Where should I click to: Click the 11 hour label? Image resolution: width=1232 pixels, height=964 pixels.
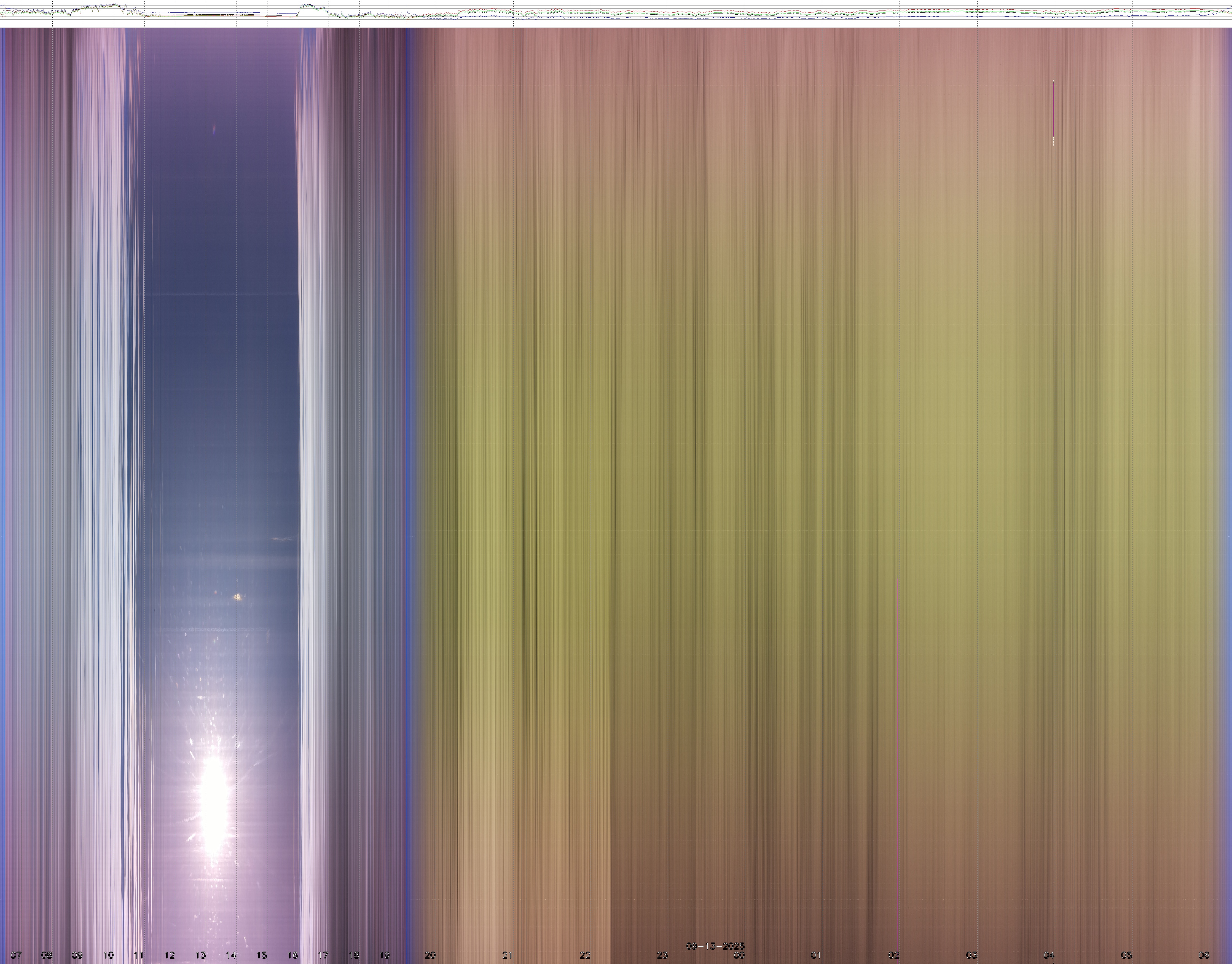pos(139,955)
